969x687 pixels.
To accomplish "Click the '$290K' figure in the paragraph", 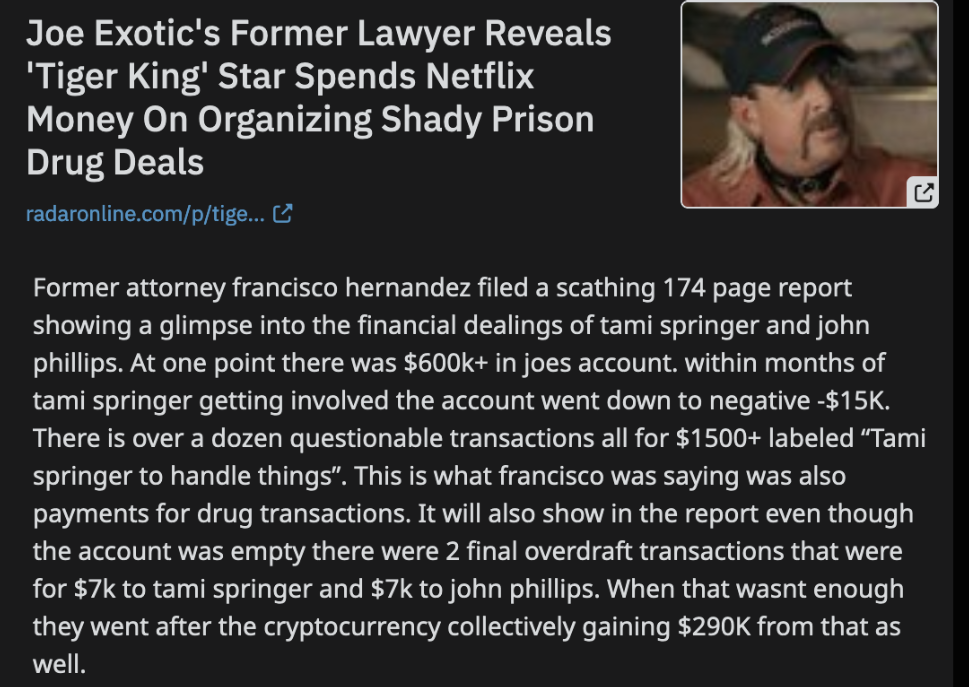I will coord(714,626).
